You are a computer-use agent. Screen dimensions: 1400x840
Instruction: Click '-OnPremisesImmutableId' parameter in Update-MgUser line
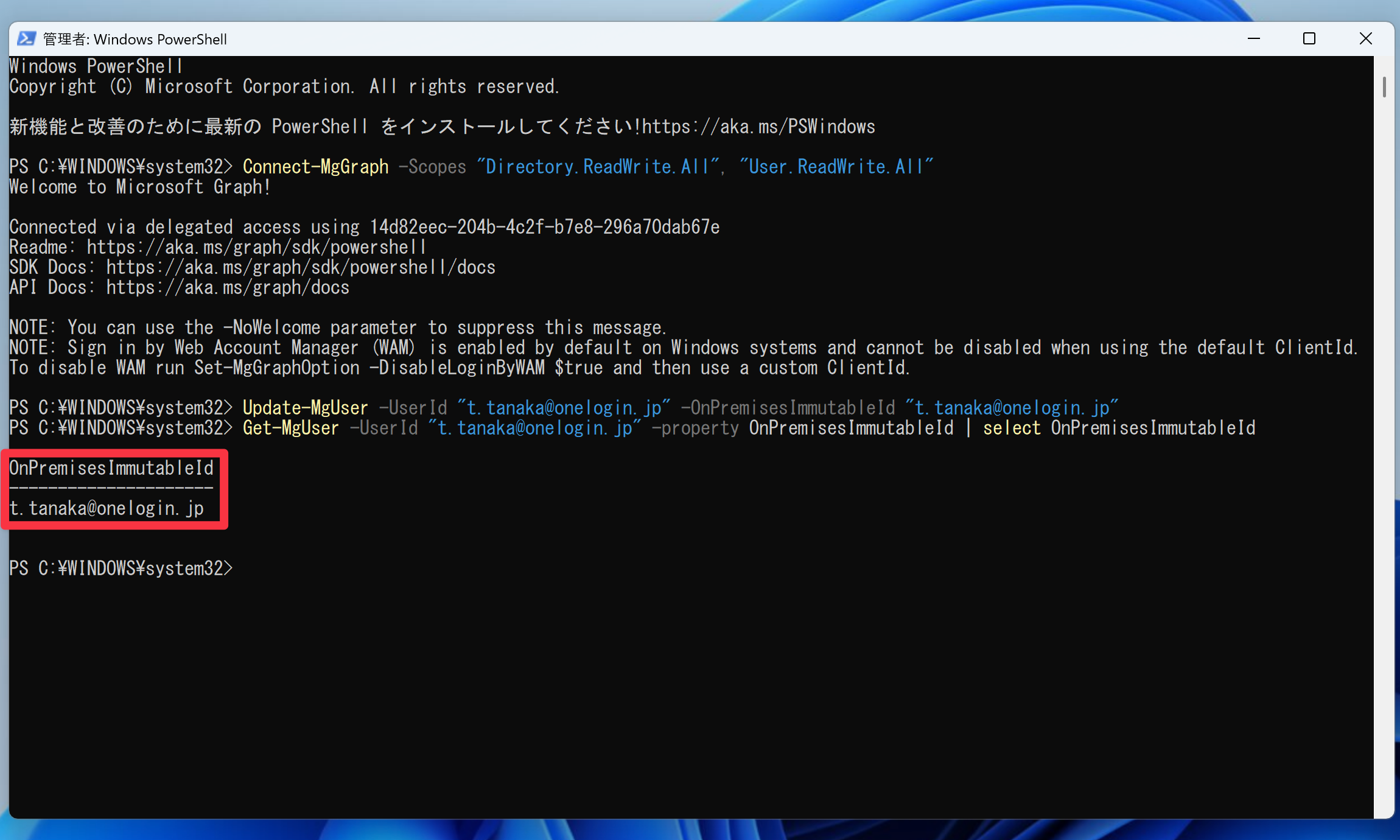pos(788,408)
